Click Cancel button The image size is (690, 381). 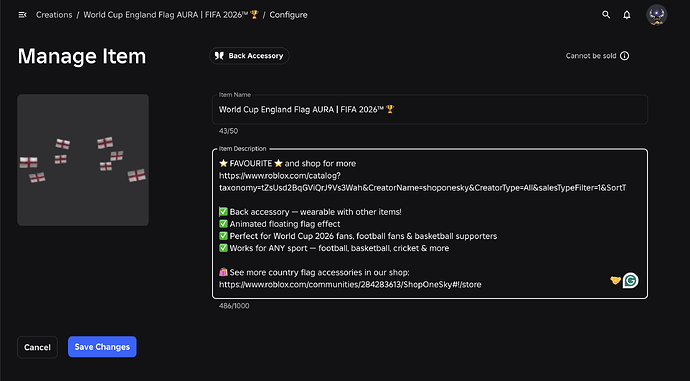point(37,347)
